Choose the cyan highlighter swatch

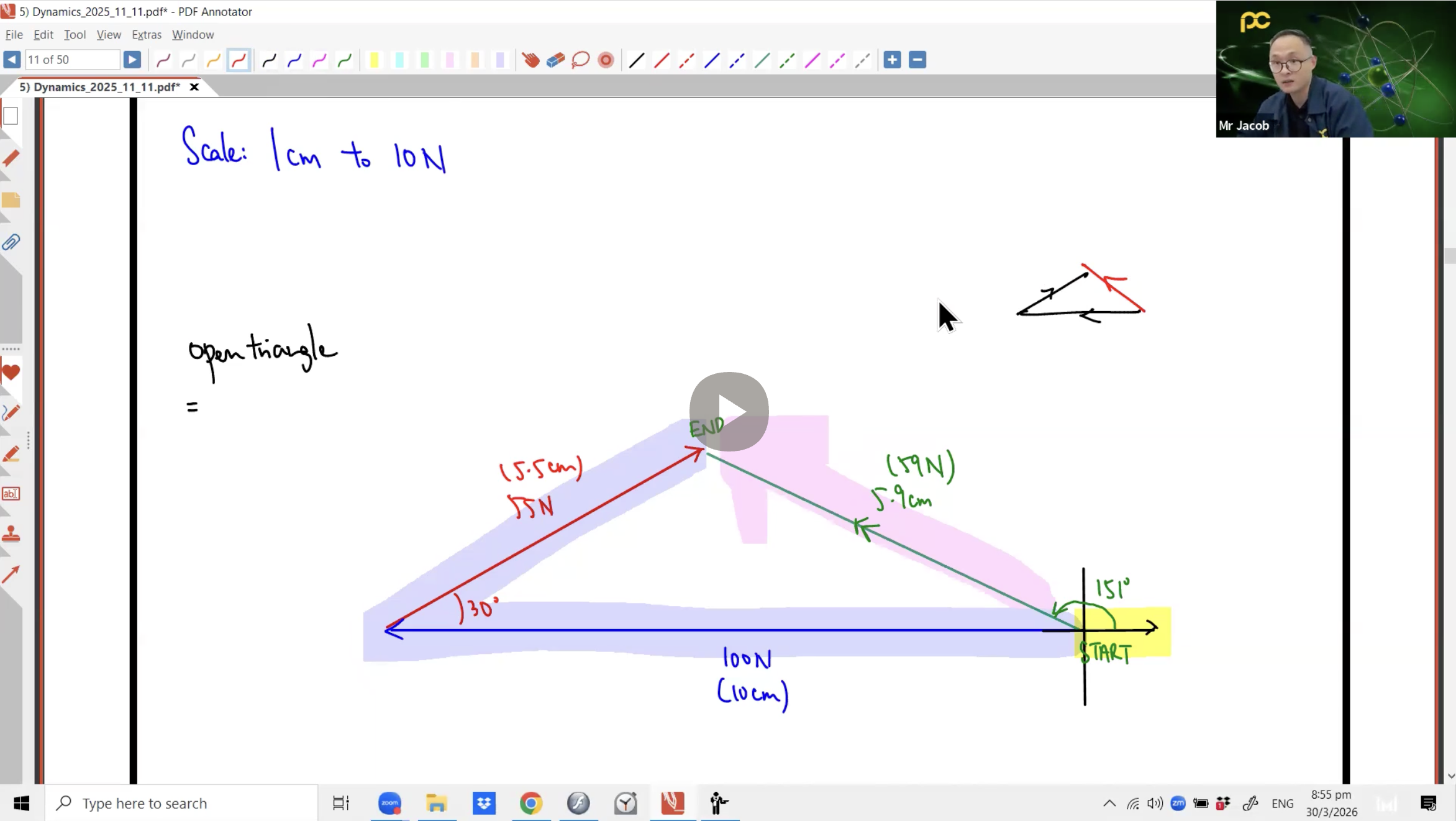click(x=399, y=60)
